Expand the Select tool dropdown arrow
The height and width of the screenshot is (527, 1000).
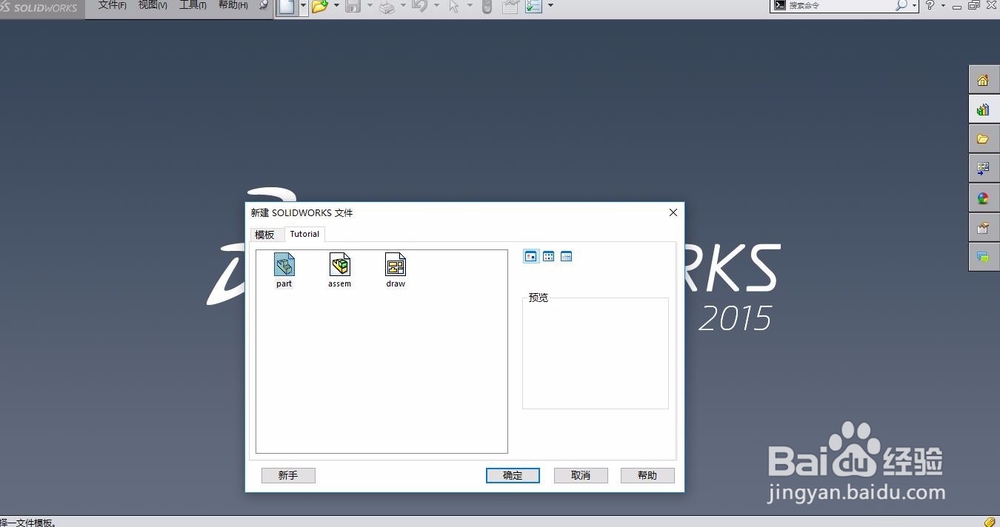tap(470, 6)
